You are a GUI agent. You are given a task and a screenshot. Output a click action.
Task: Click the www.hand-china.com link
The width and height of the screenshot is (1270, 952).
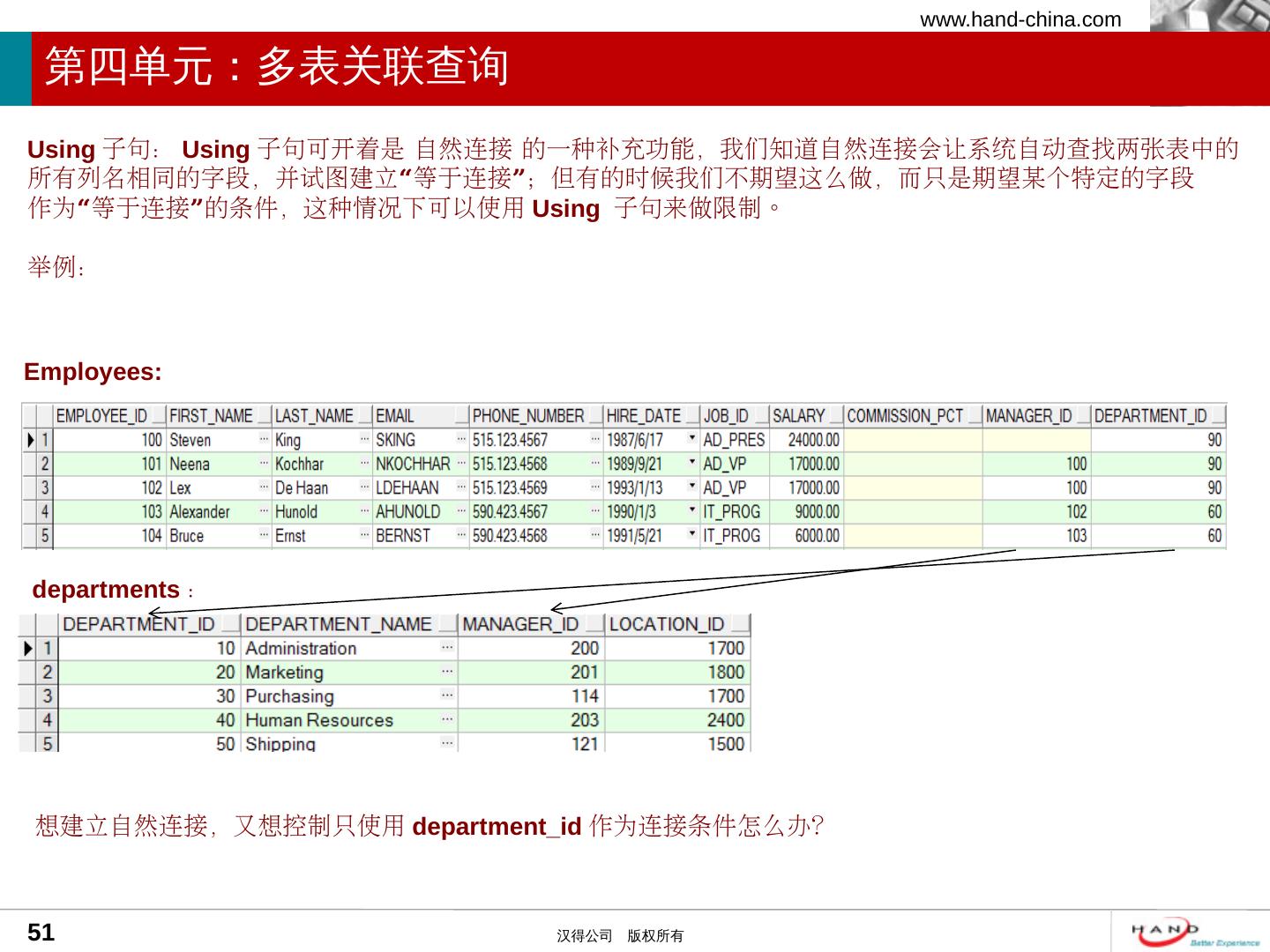click(1020, 19)
